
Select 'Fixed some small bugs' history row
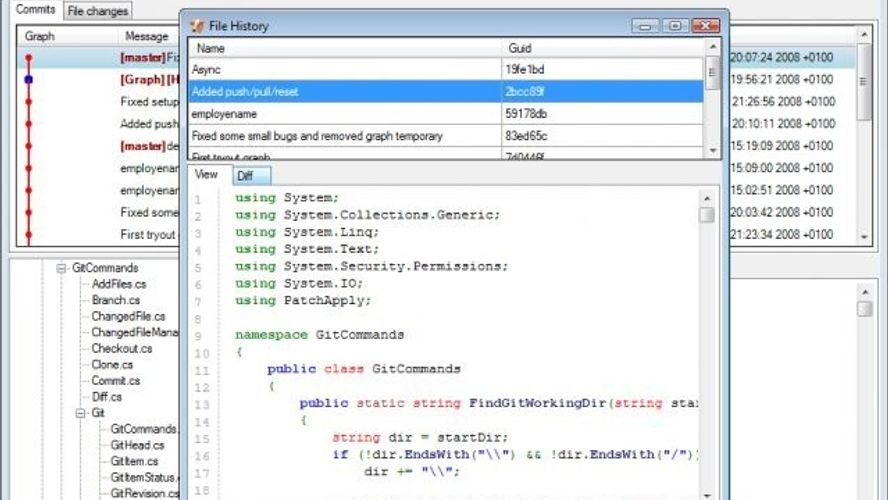pos(446,136)
